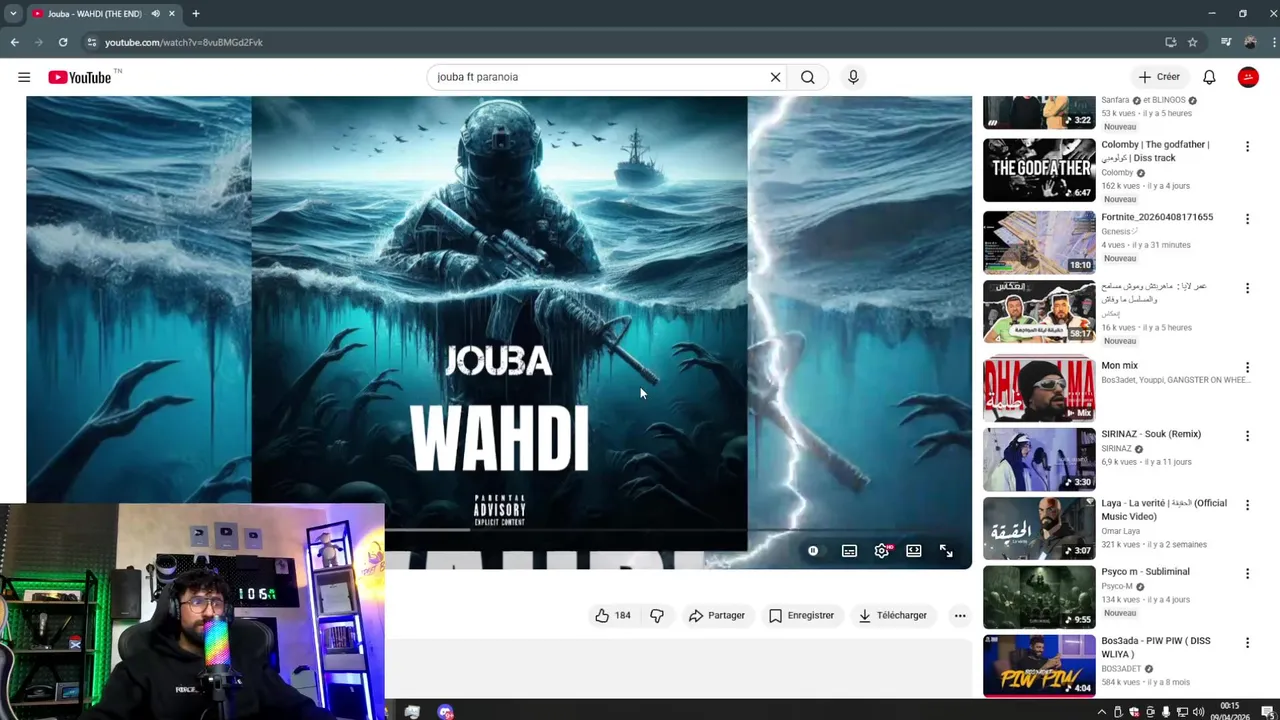Screen dimensions: 1280x720
Task: Show hidden system tray icons
Action: [1102, 712]
